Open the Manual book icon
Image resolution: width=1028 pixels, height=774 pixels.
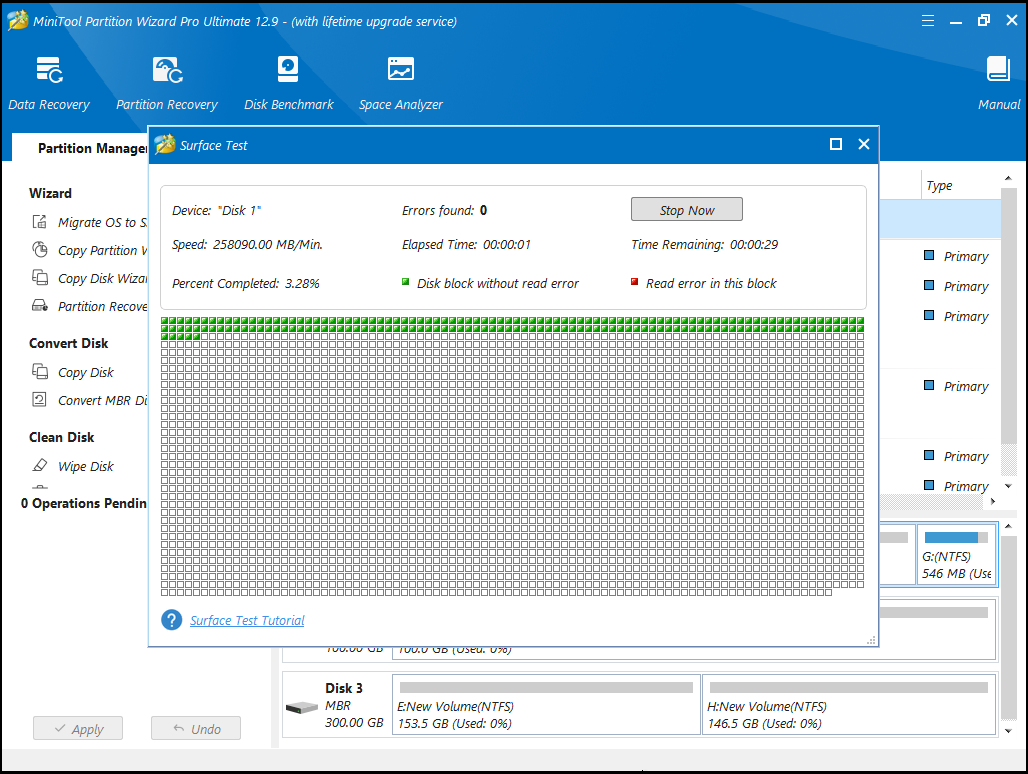pos(998,69)
